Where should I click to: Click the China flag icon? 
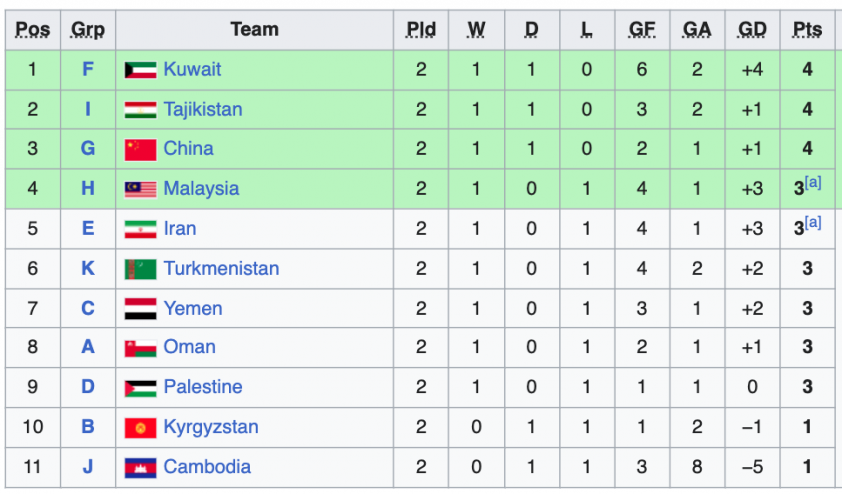click(x=140, y=149)
